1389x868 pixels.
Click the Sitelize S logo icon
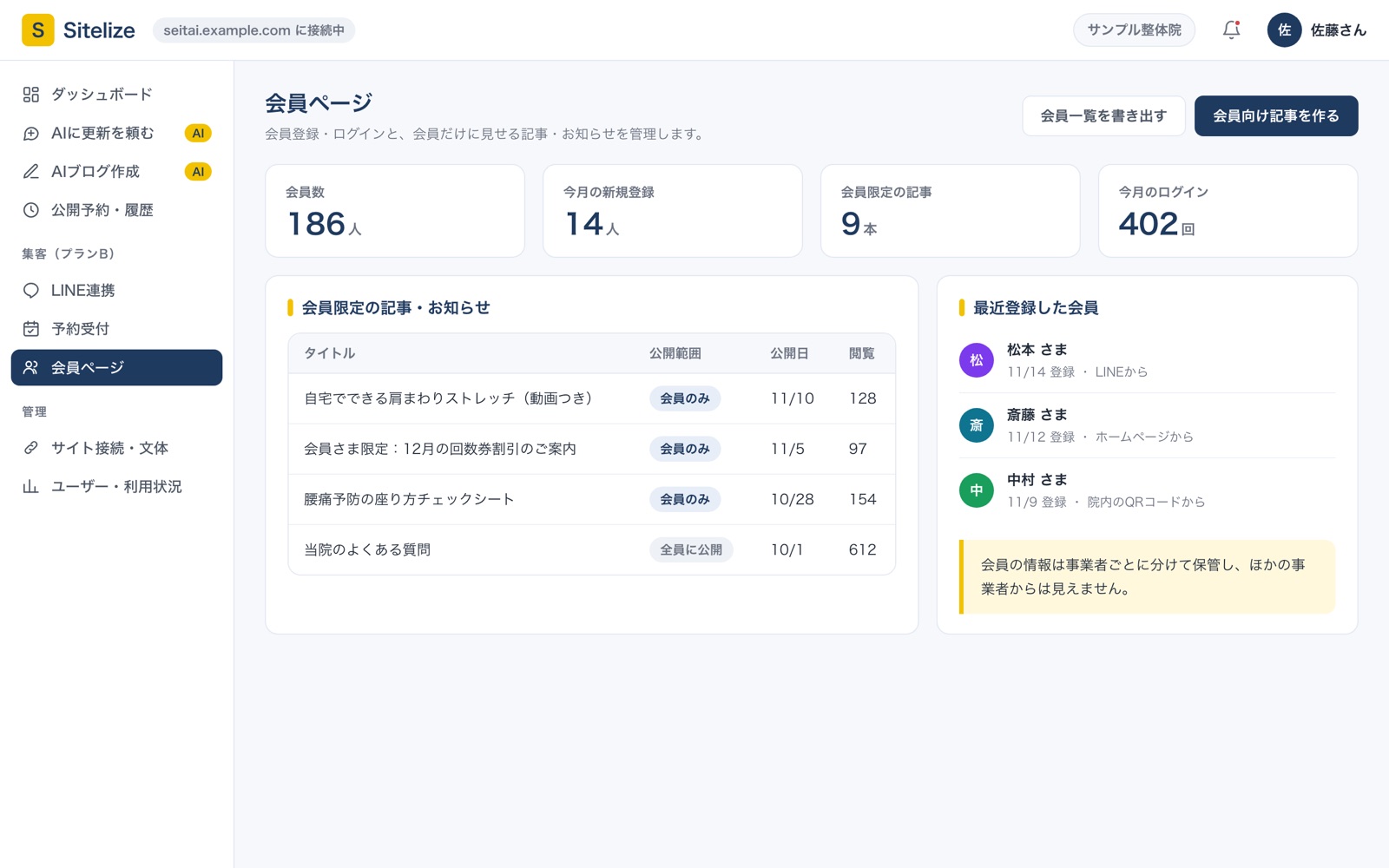click(x=37, y=30)
